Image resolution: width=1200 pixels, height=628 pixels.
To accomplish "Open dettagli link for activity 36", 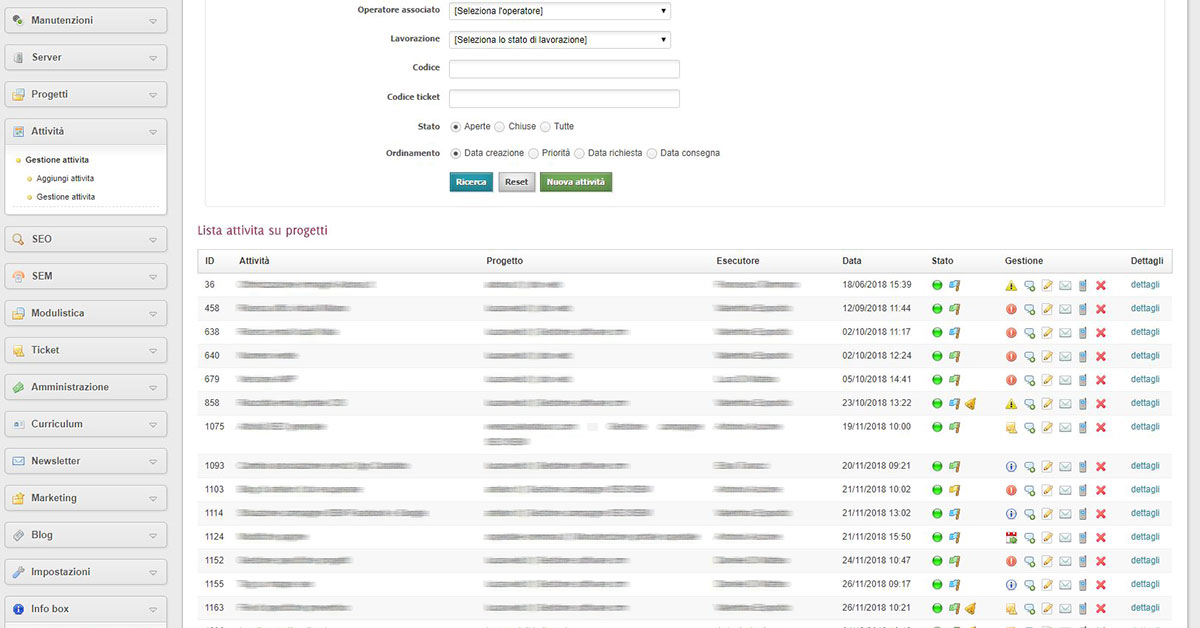I will tap(1145, 285).
